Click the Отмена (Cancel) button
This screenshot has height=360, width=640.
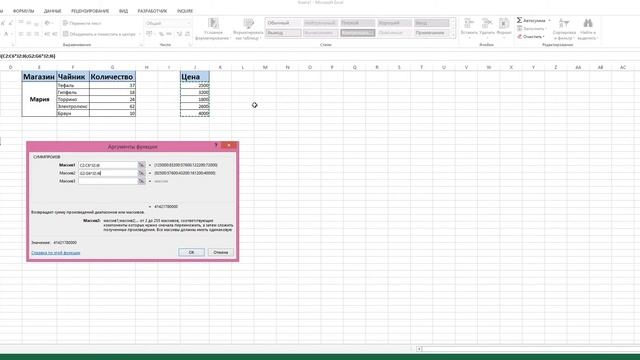(220, 252)
